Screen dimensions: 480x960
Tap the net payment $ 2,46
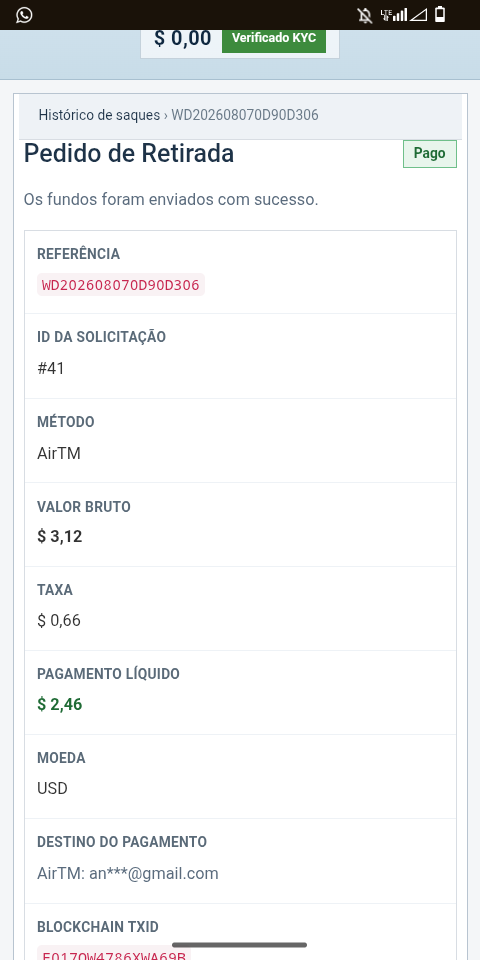(x=59, y=705)
